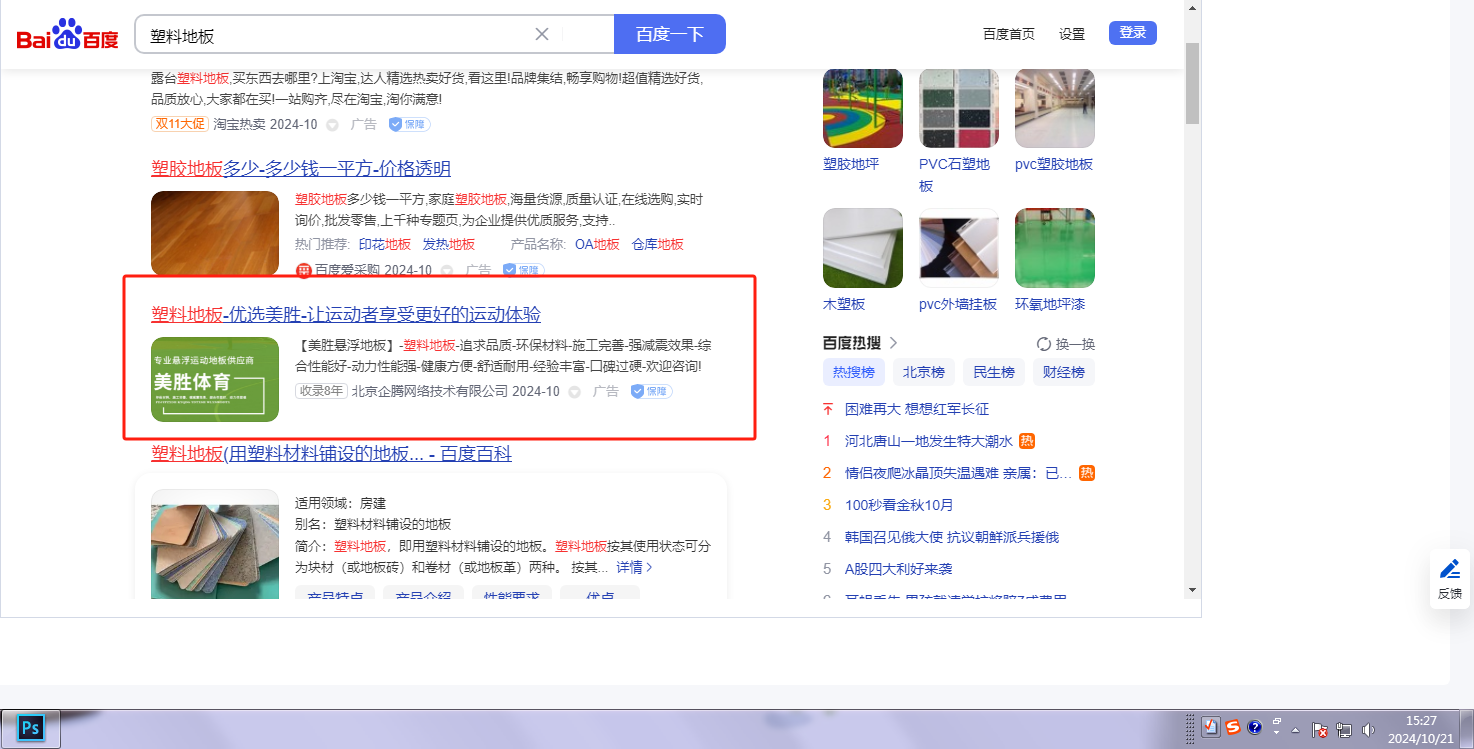Switch to the 财经榜 tab
1474x749 pixels.
point(1064,373)
